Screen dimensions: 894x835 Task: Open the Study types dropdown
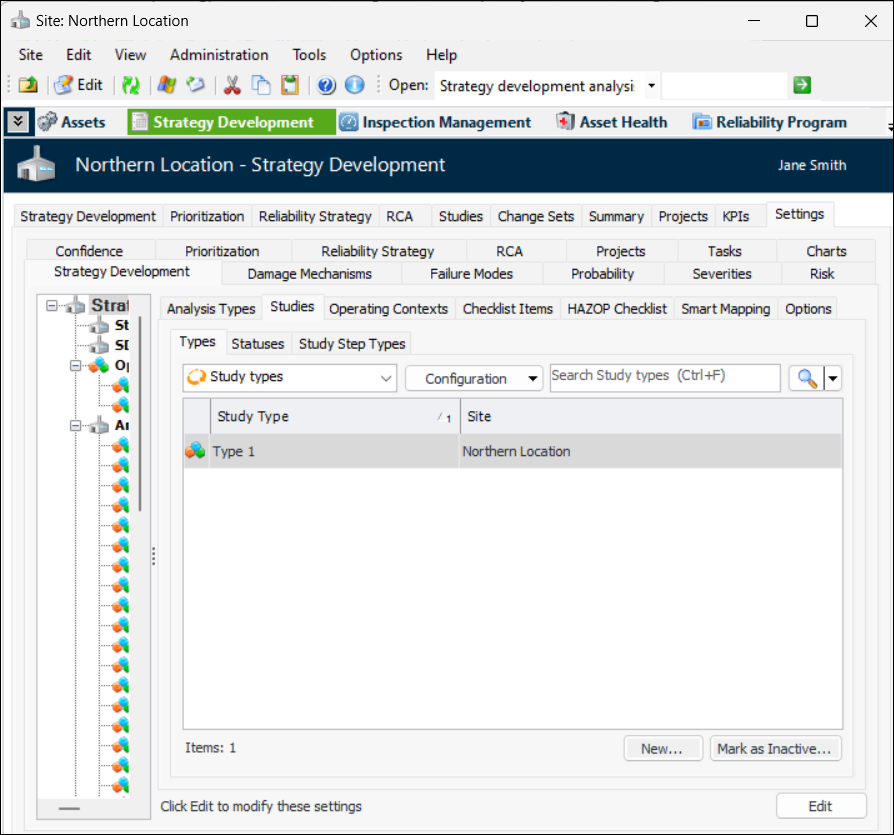point(290,378)
